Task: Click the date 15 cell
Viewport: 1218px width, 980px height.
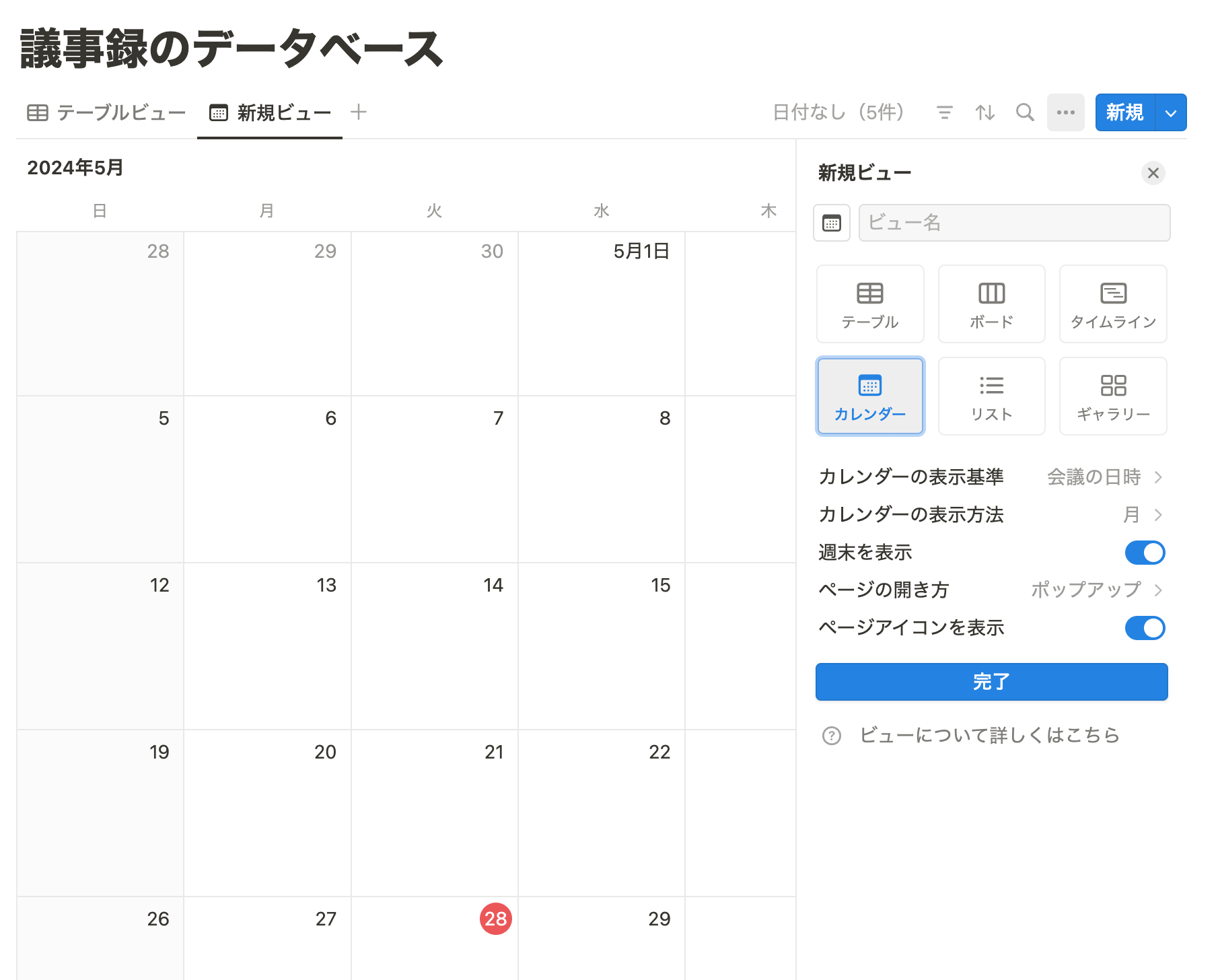Action: [x=602, y=646]
